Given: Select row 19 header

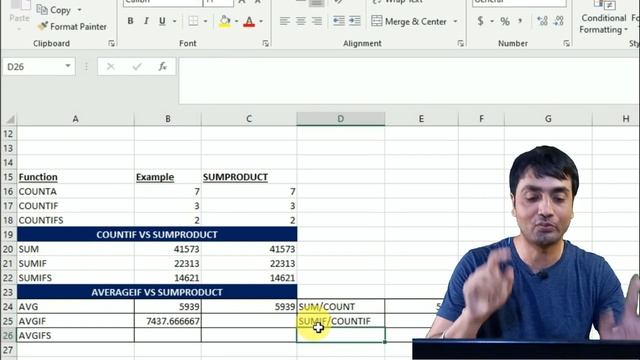Looking at the screenshot, I should (x=8, y=235).
